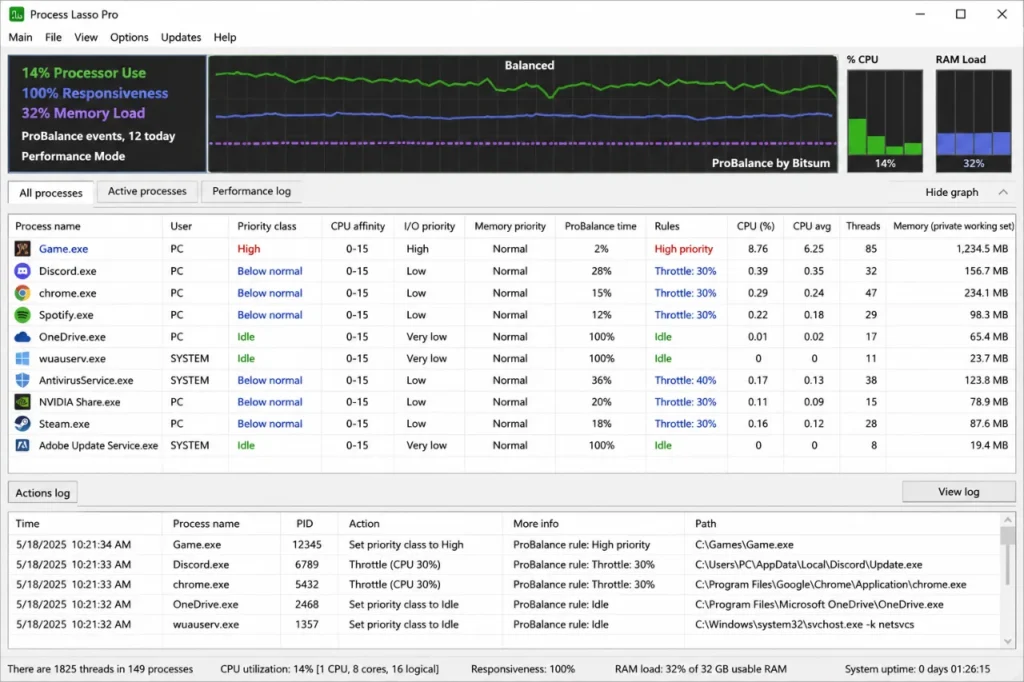The height and width of the screenshot is (682, 1024).
Task: Sort by CPU avg column header
Action: click(812, 226)
